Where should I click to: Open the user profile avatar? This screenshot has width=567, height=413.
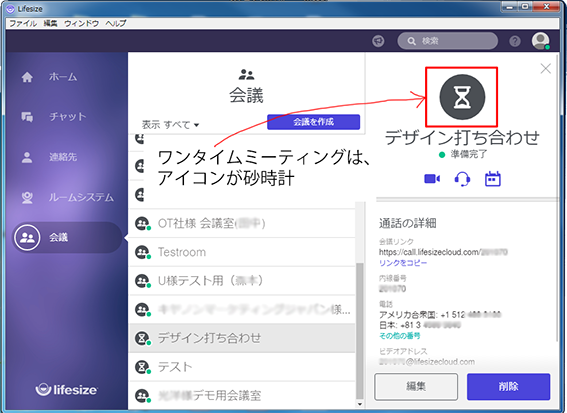coord(540,41)
